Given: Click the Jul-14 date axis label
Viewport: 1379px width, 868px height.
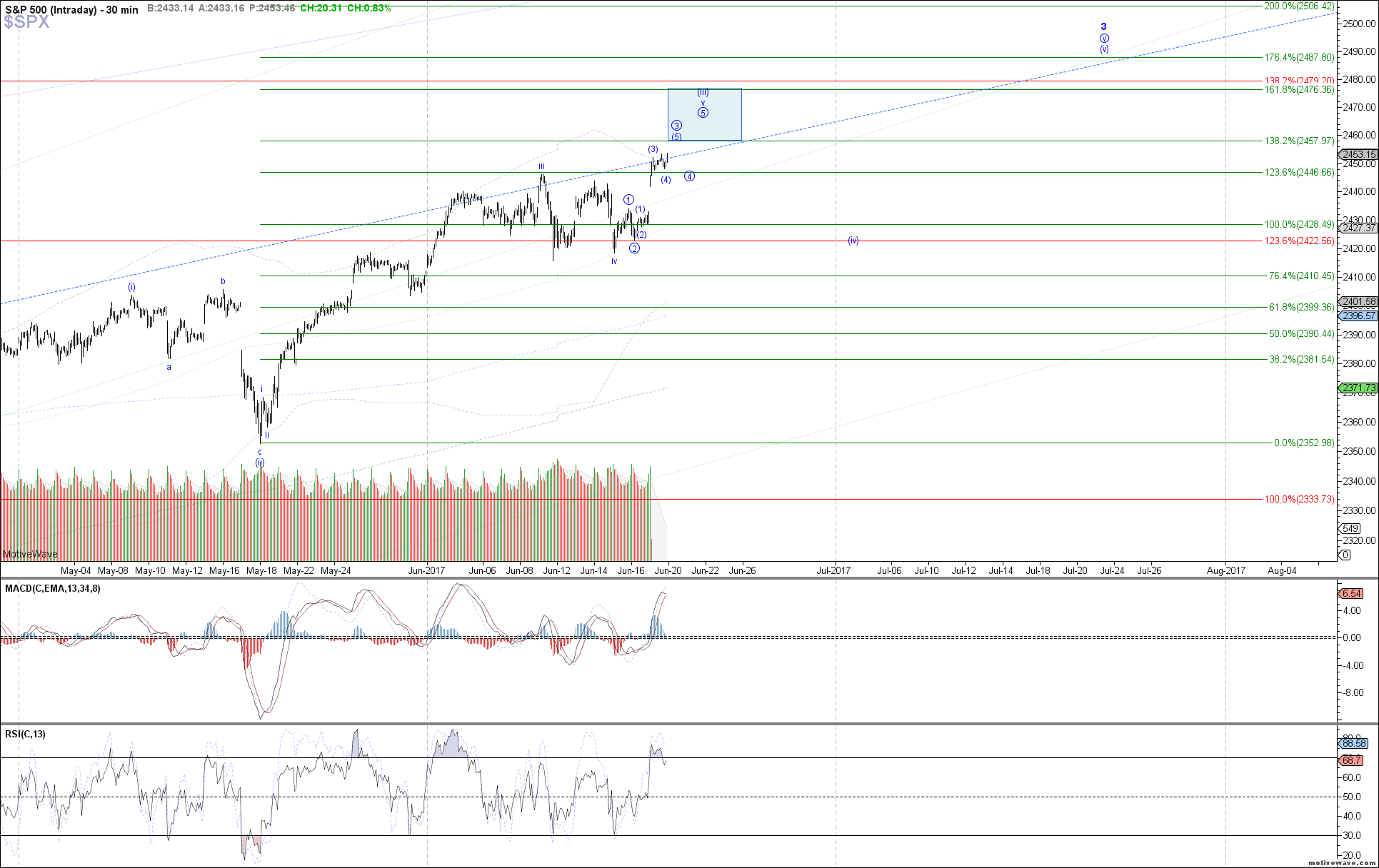Looking at the screenshot, I should click(x=1001, y=571).
